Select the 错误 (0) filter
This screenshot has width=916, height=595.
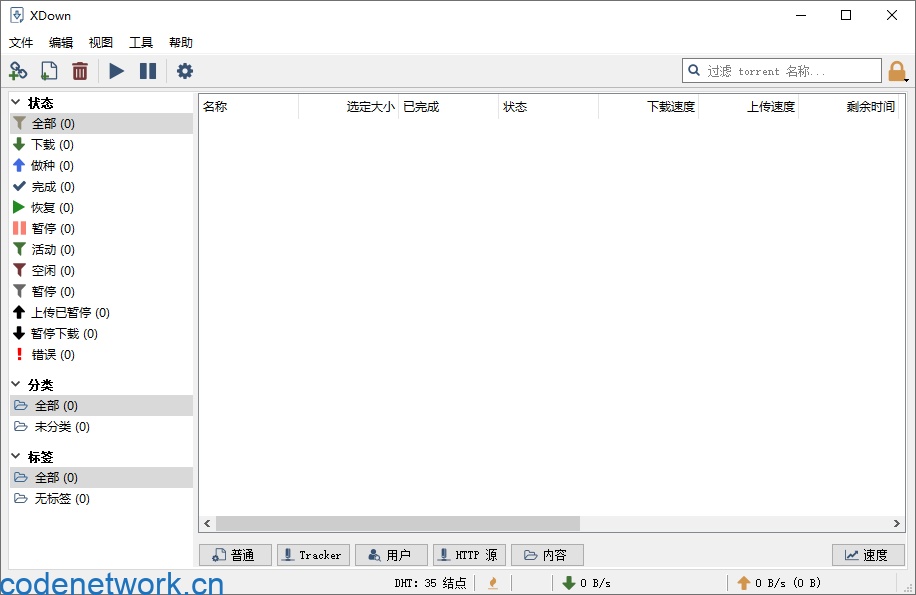click(x=102, y=355)
